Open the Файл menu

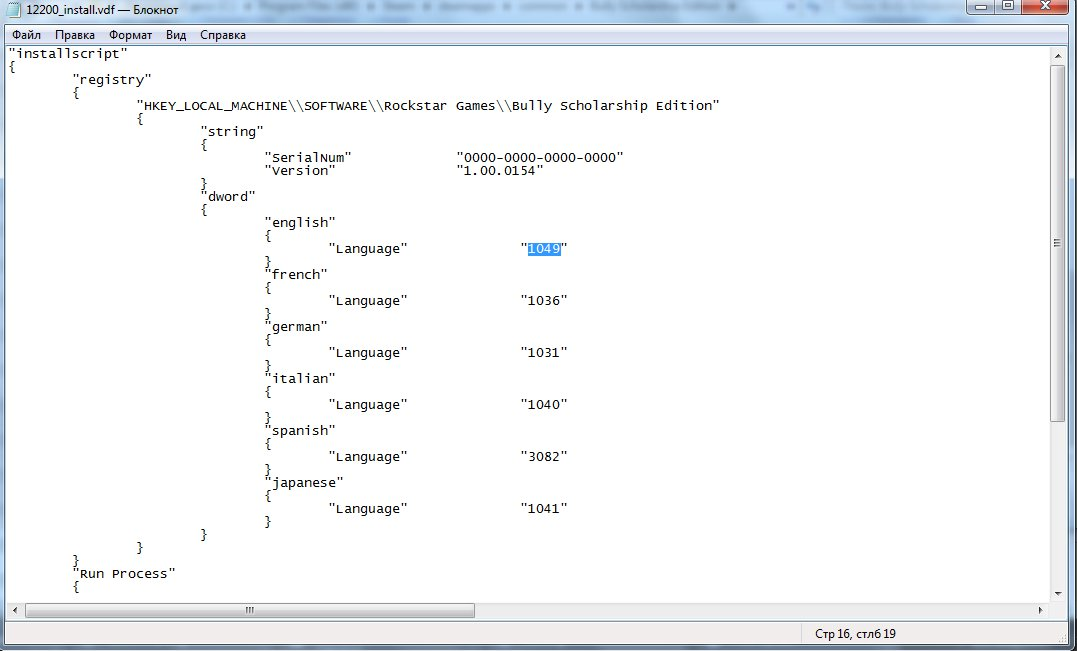(26, 35)
